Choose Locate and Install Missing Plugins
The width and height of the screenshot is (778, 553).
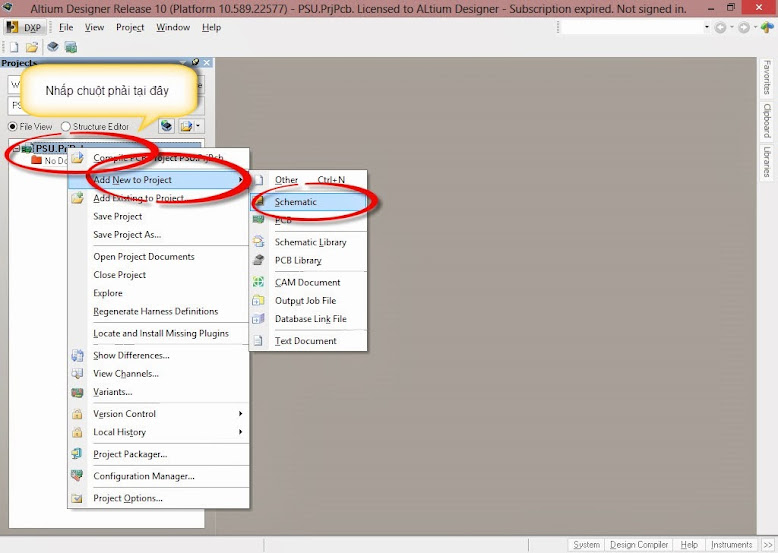point(158,333)
